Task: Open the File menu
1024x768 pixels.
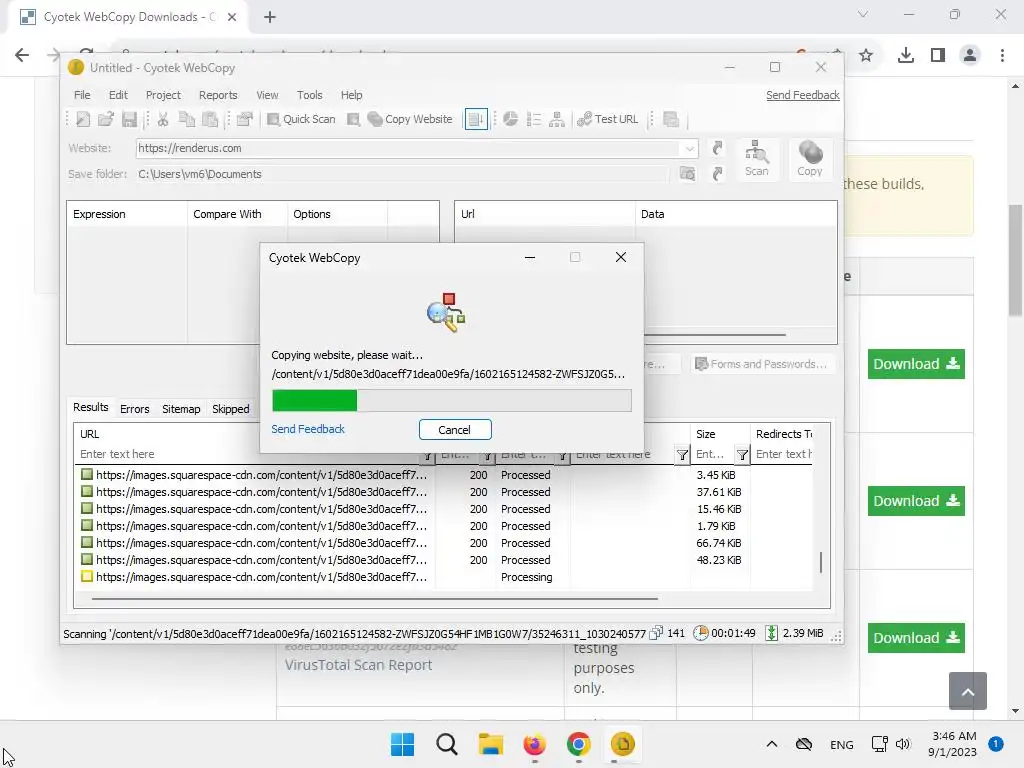Action: point(82,95)
